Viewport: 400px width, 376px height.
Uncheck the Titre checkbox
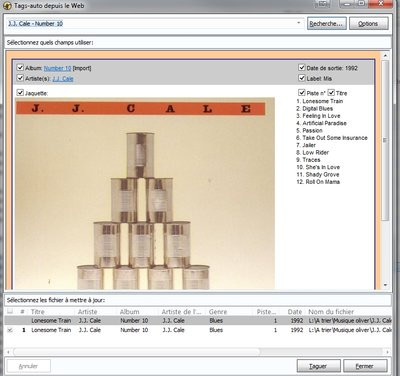pos(331,93)
